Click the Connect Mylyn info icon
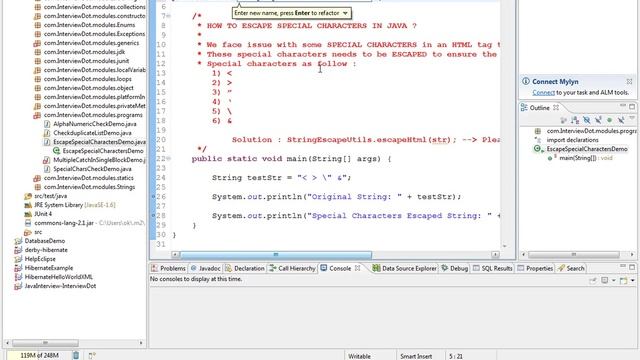 coord(526,81)
